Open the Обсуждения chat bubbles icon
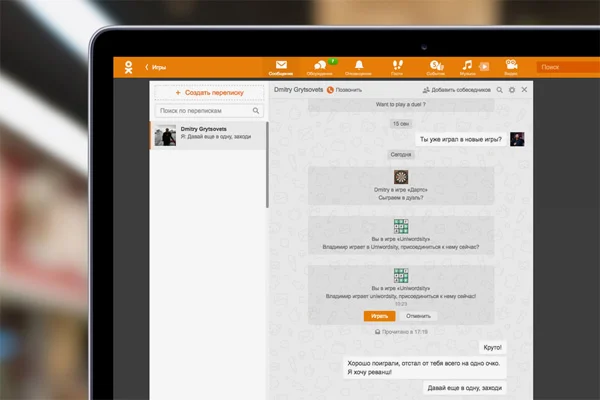 pyautogui.click(x=320, y=67)
